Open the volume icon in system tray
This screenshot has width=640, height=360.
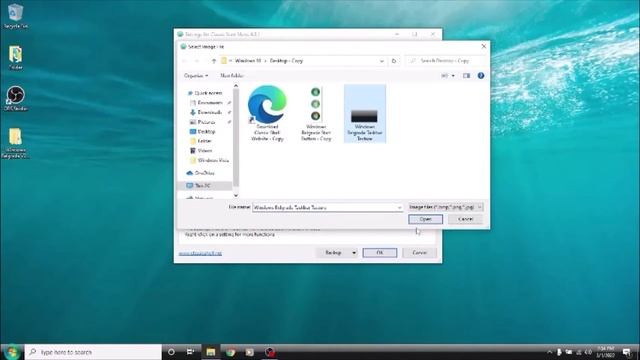pyautogui.click(x=588, y=352)
